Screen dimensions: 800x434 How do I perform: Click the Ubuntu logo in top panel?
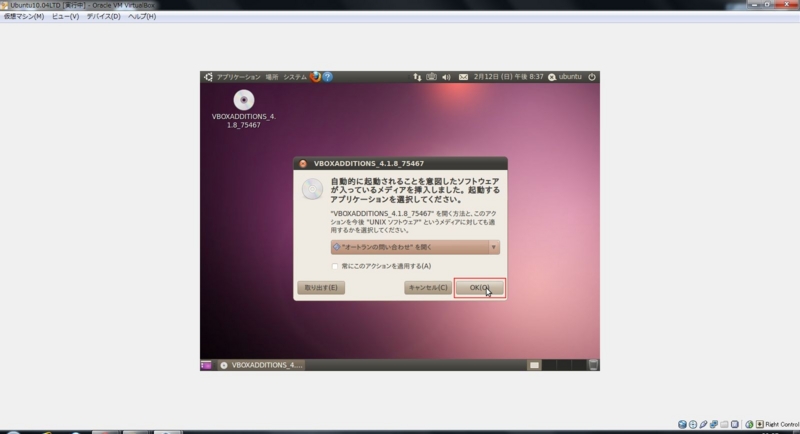[x=208, y=77]
